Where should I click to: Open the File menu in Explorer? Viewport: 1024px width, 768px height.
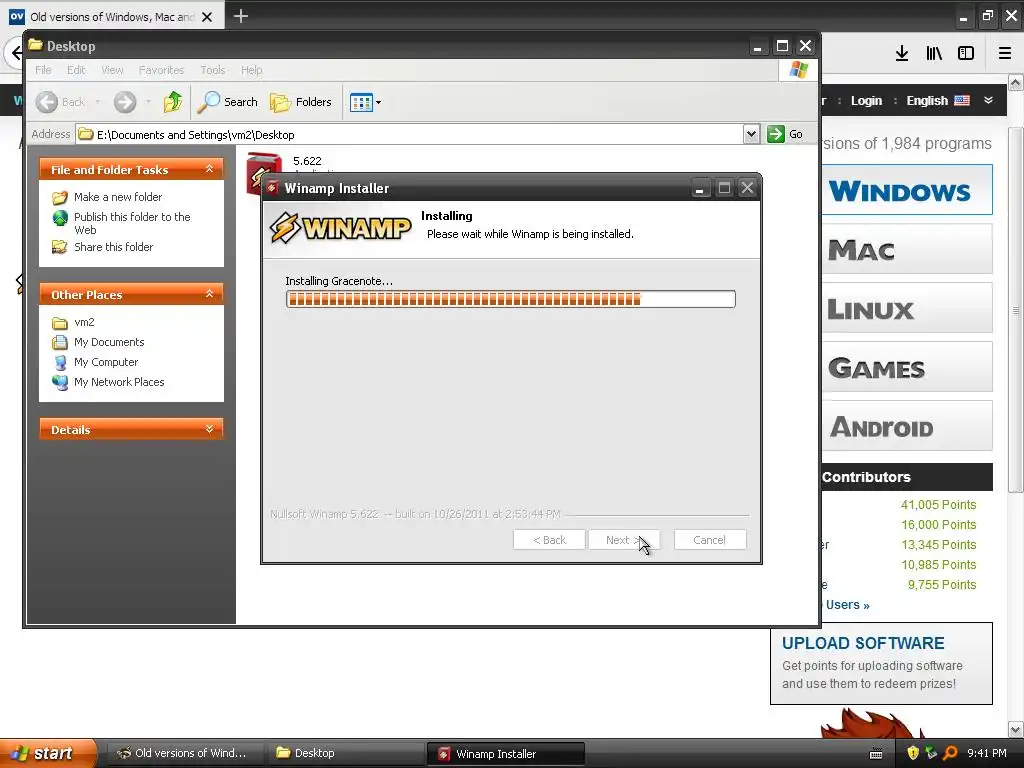[43, 70]
